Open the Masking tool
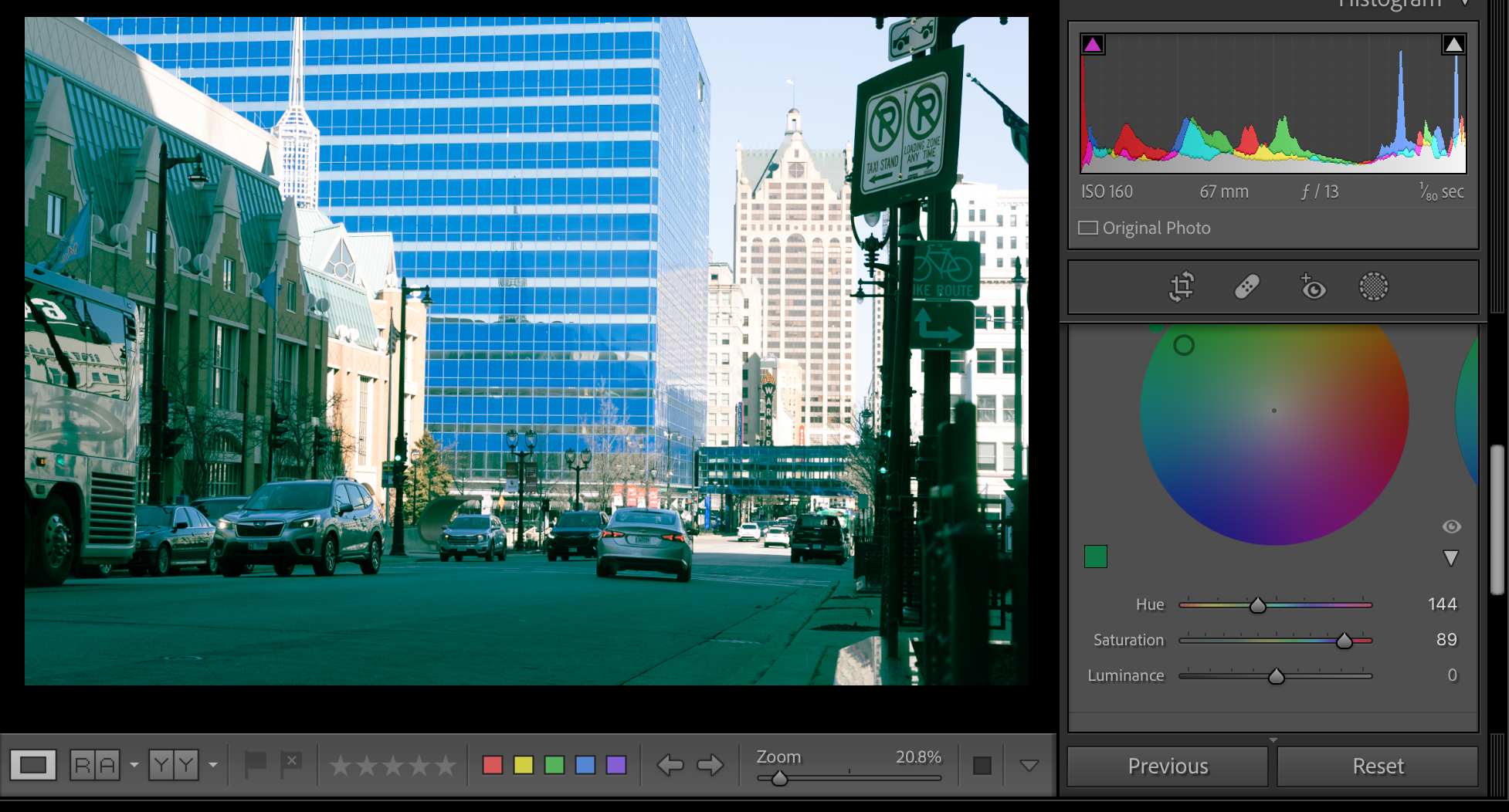1509x812 pixels. [x=1374, y=286]
